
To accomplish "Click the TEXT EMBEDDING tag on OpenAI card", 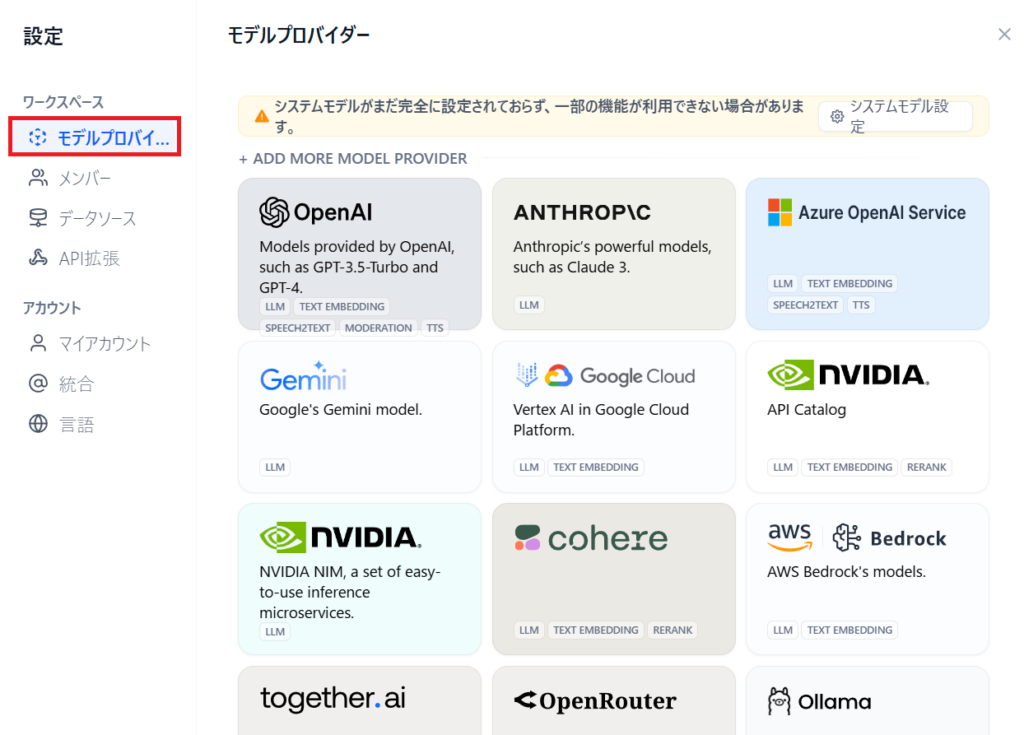I will click(x=342, y=306).
